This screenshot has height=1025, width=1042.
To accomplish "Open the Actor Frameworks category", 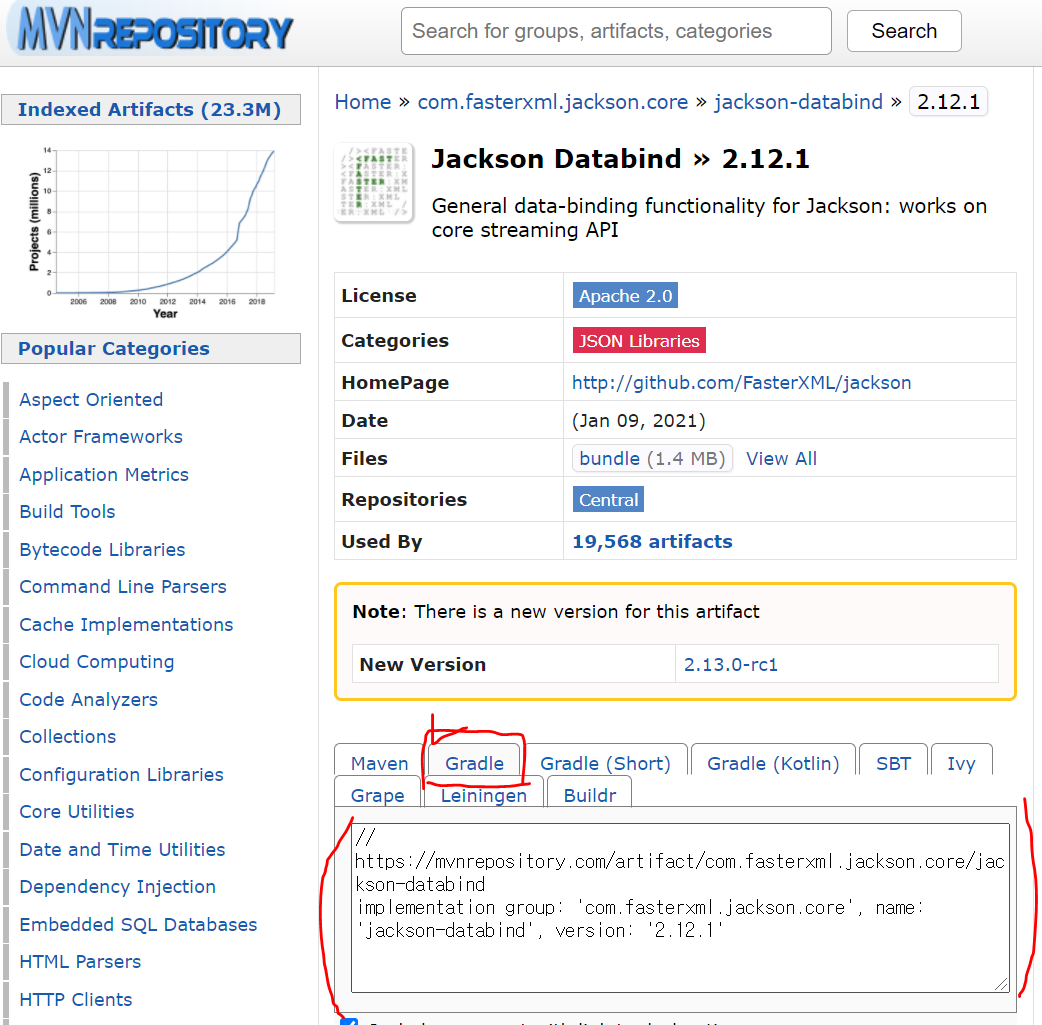I will click(101, 437).
